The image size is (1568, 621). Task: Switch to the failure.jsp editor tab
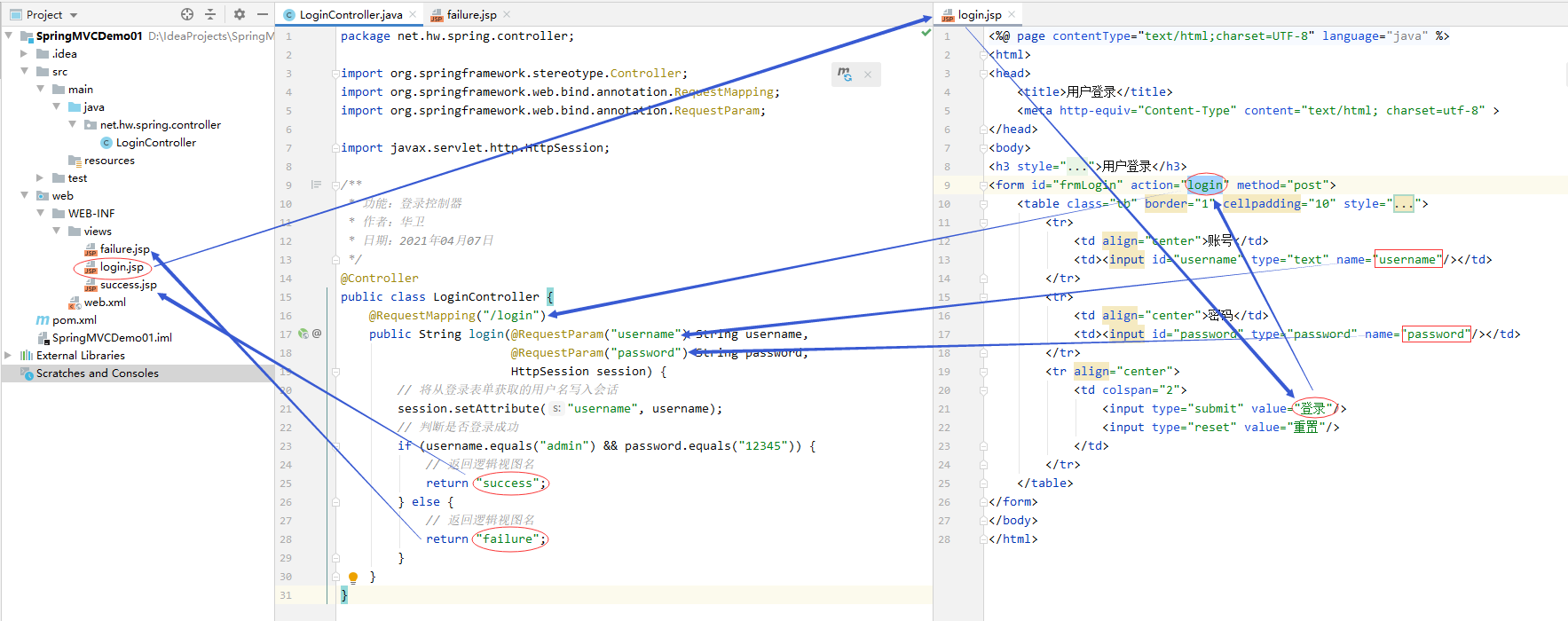coord(470,15)
